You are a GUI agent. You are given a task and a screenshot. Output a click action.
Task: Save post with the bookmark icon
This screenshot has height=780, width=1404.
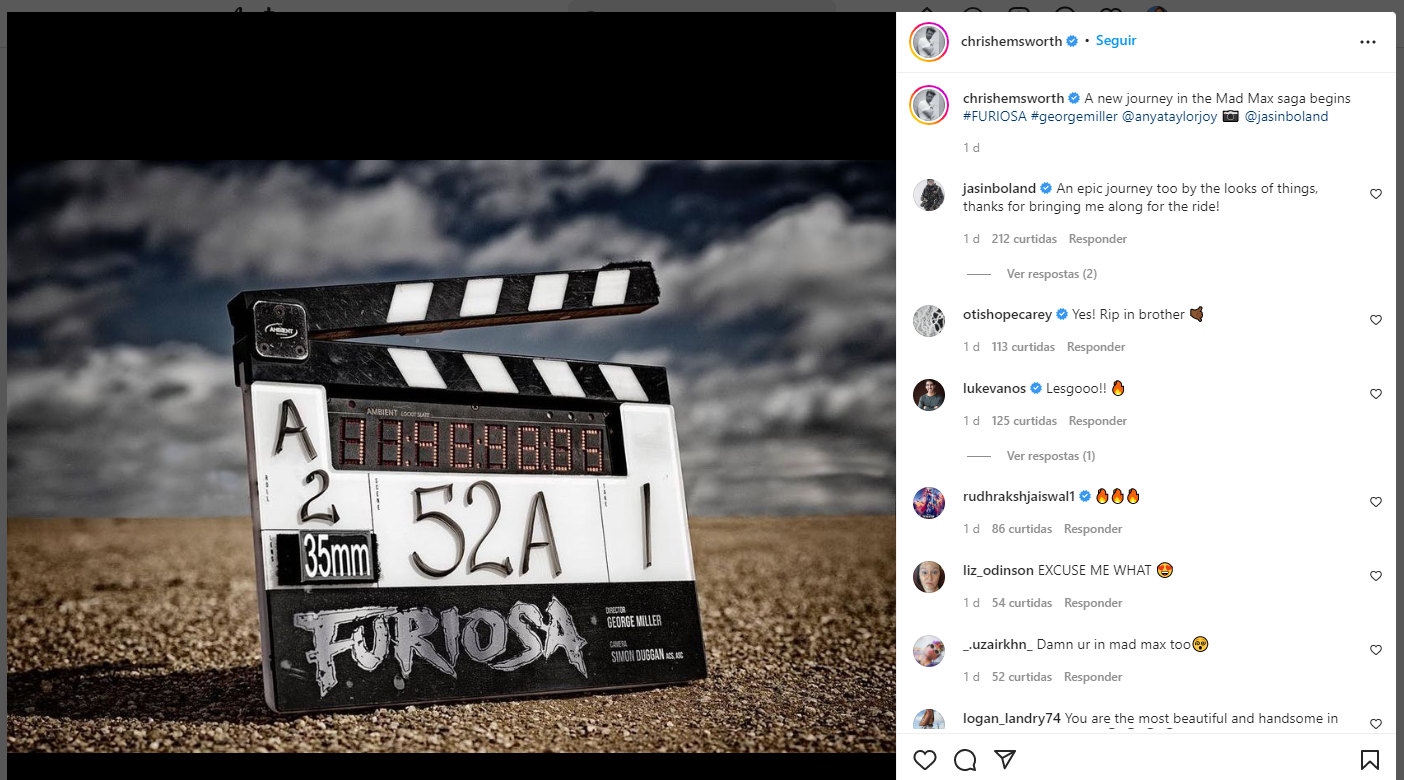[1370, 760]
